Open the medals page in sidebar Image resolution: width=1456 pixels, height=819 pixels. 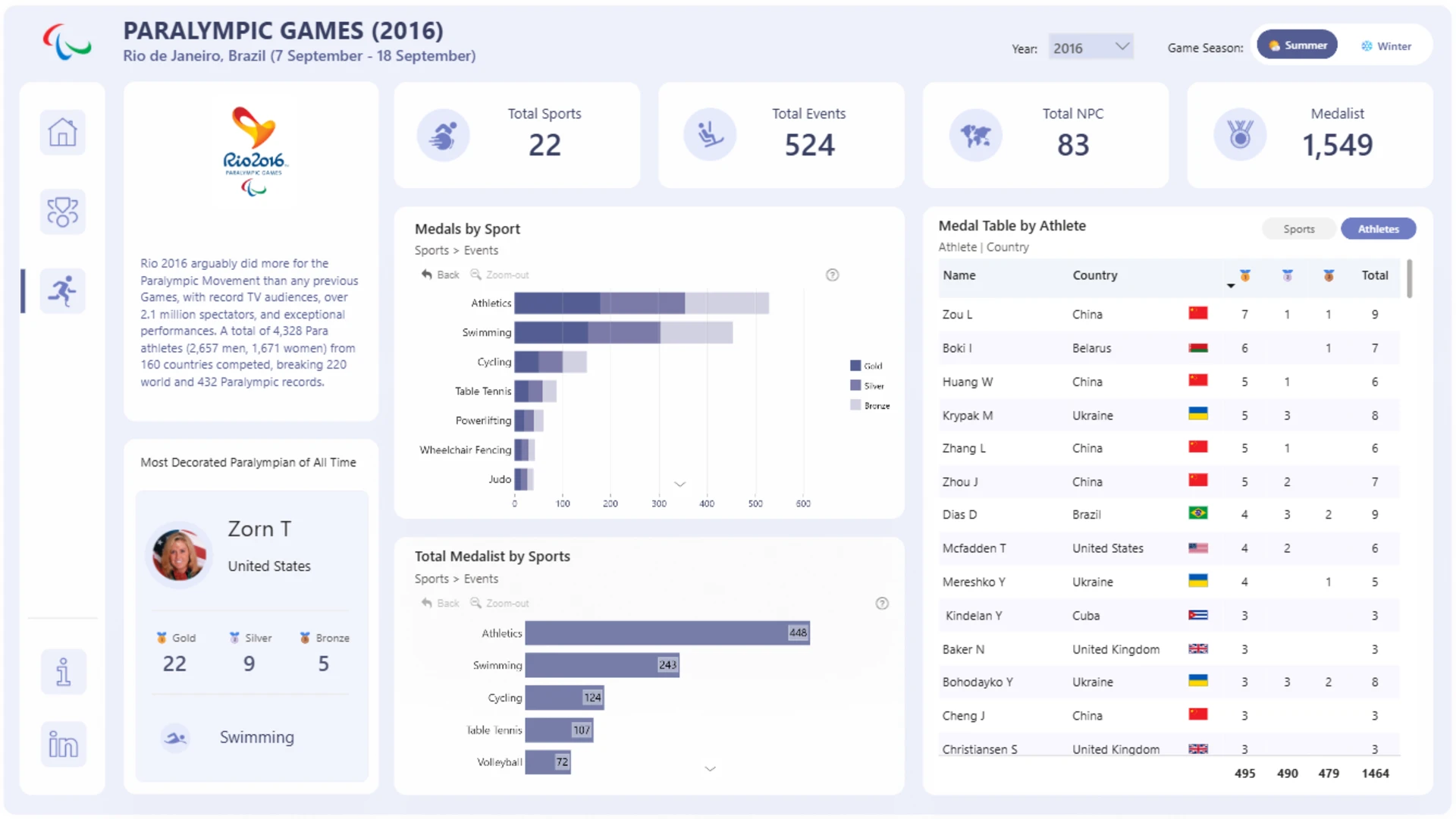63,212
